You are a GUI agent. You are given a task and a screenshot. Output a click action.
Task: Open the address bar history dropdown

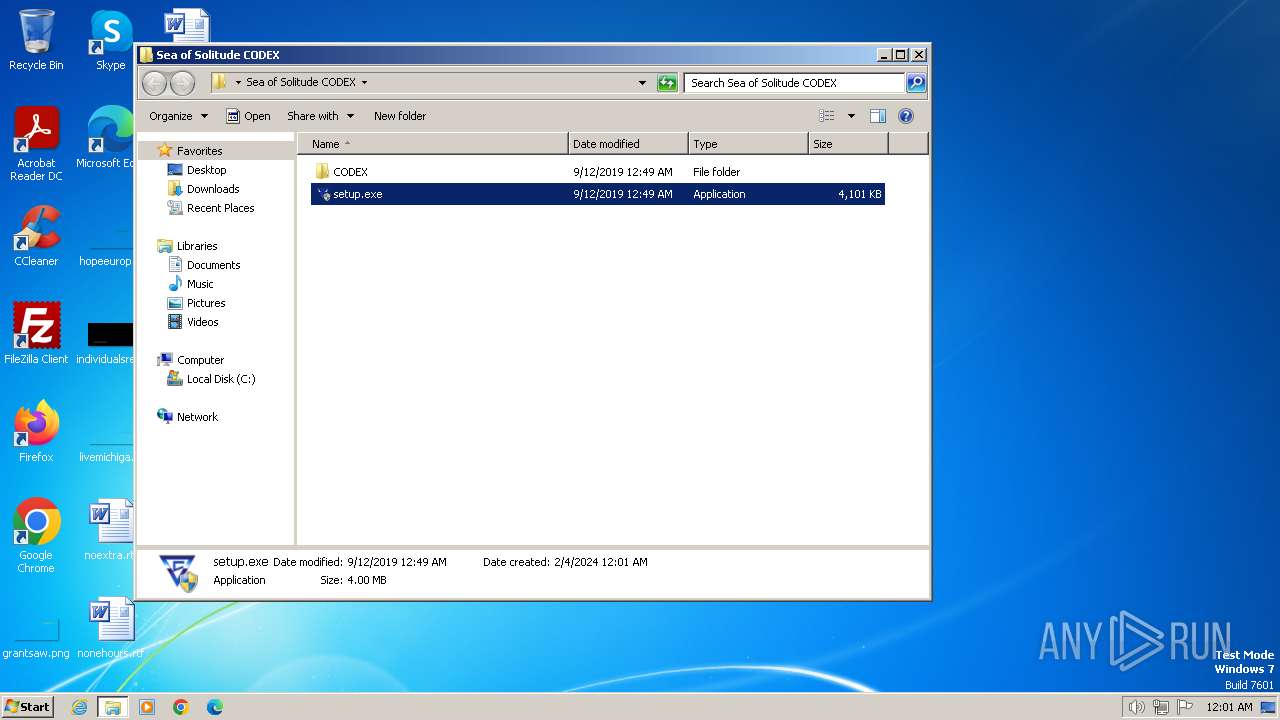(x=642, y=83)
